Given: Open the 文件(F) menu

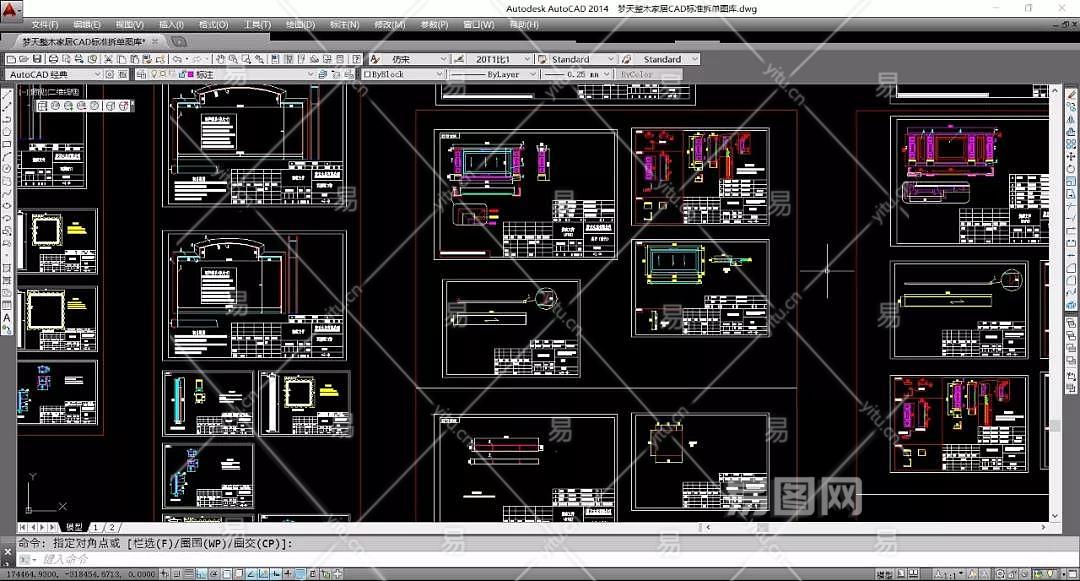Looking at the screenshot, I should (45, 25).
